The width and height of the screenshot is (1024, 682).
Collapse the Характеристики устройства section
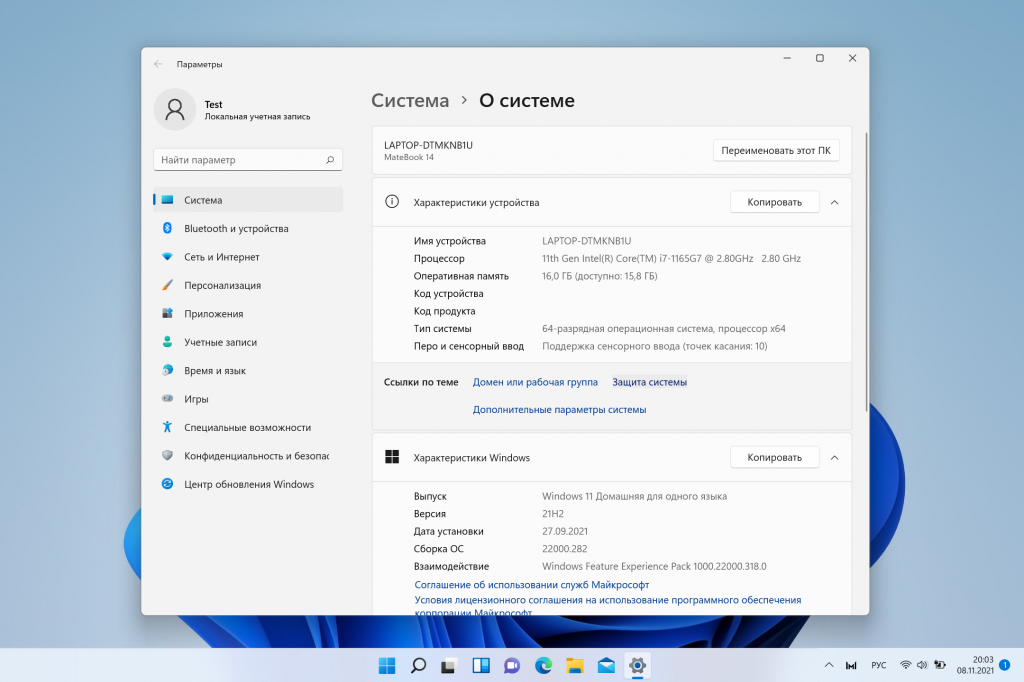click(x=834, y=202)
